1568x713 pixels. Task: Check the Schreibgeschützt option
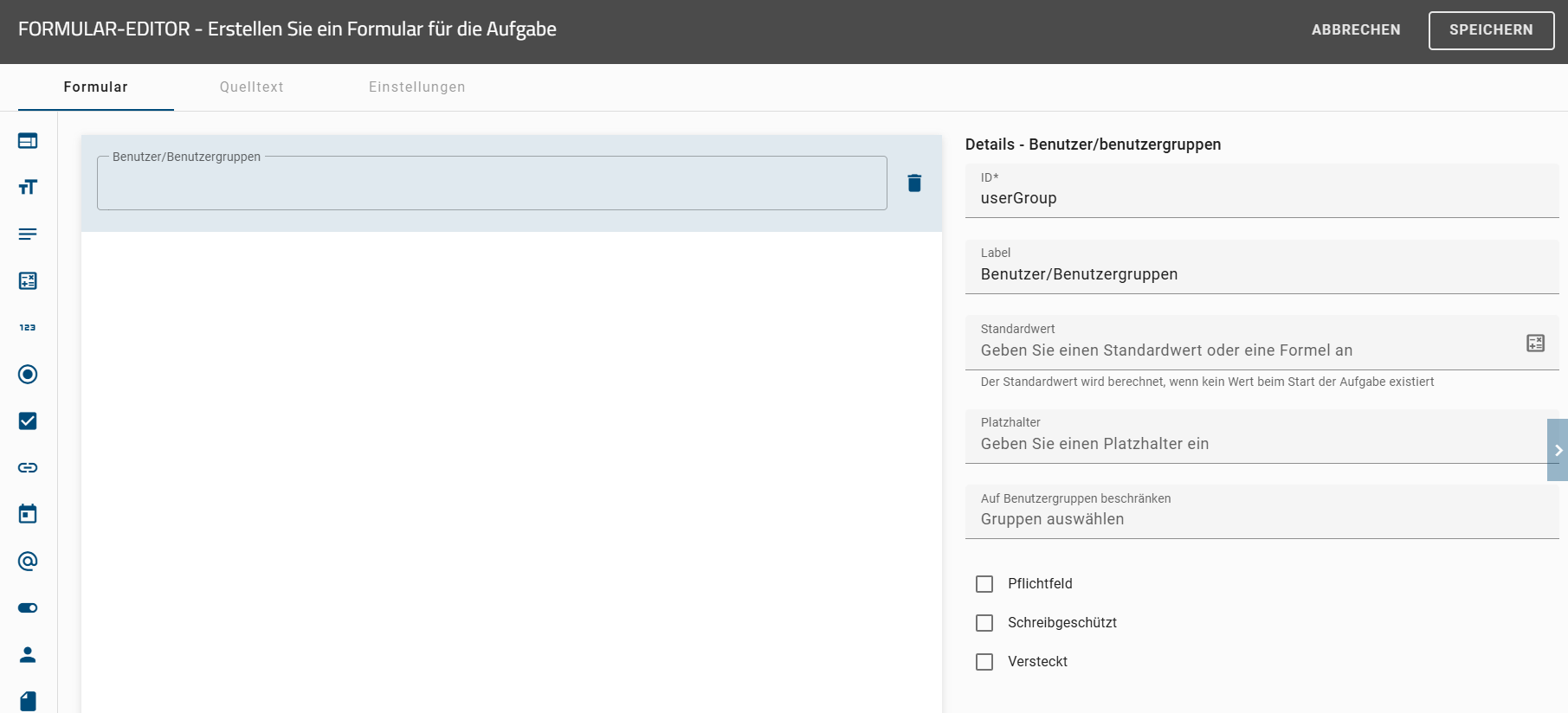point(984,623)
